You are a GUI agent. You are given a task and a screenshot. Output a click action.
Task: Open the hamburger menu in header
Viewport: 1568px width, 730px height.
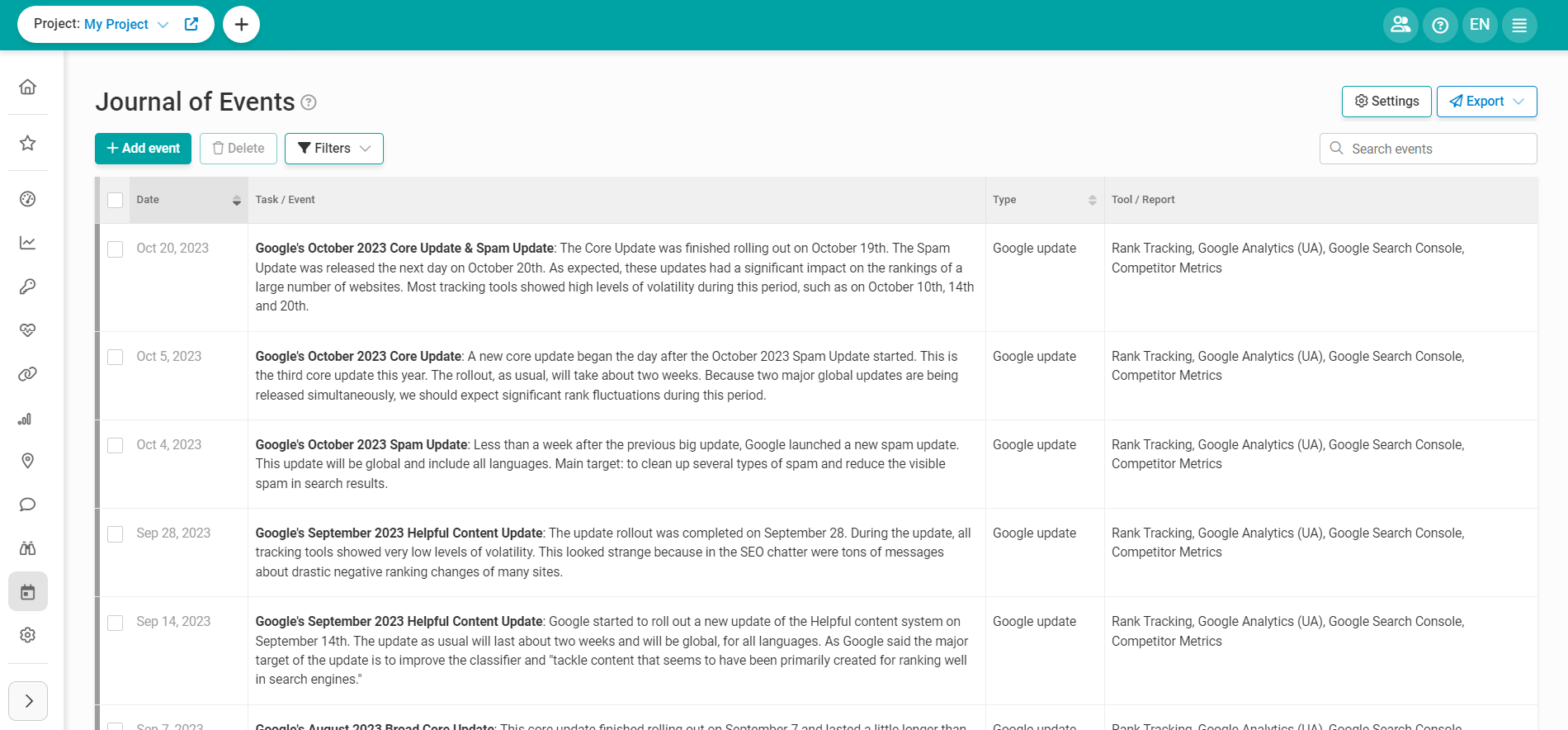pyautogui.click(x=1519, y=25)
